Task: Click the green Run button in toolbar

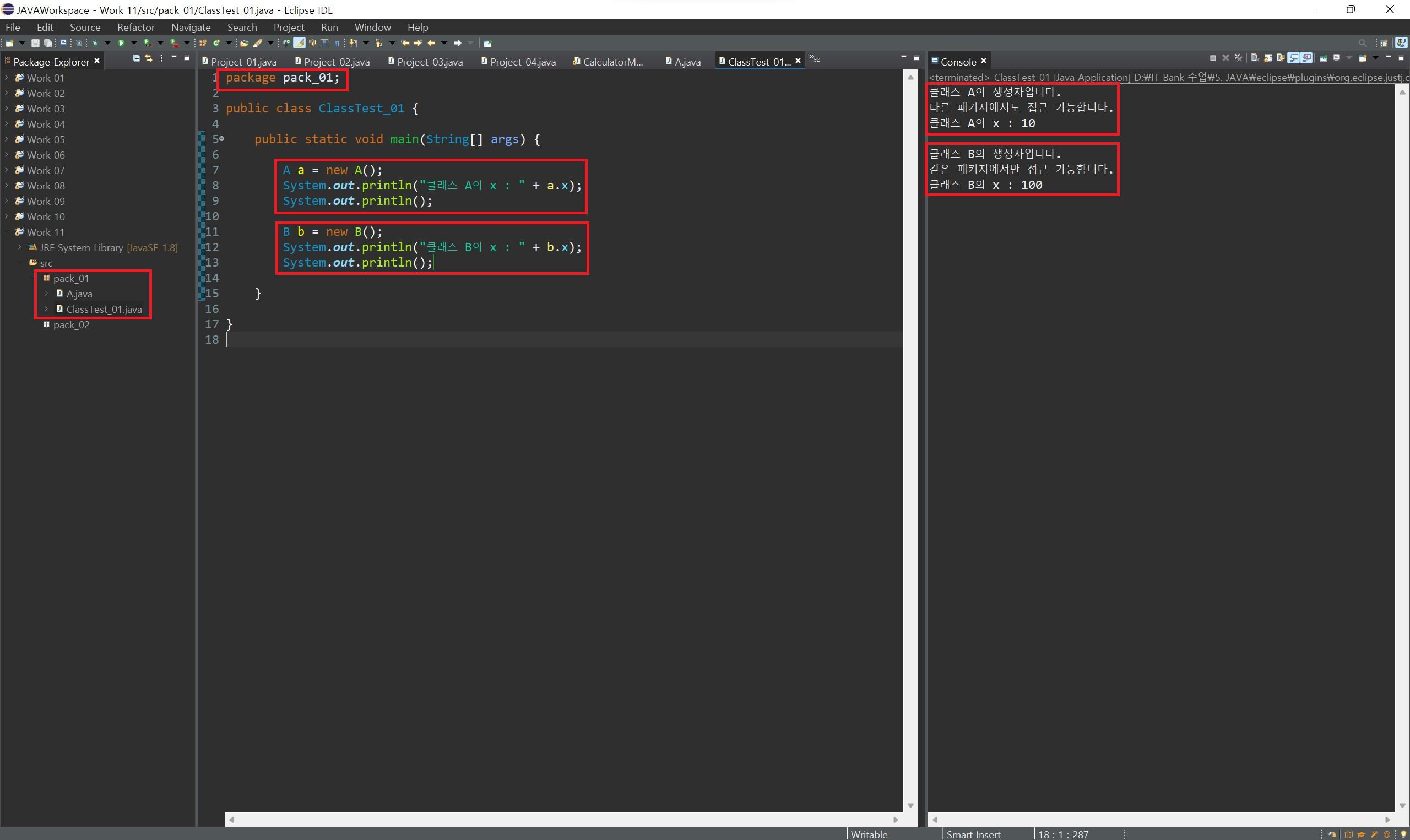Action: [121, 43]
